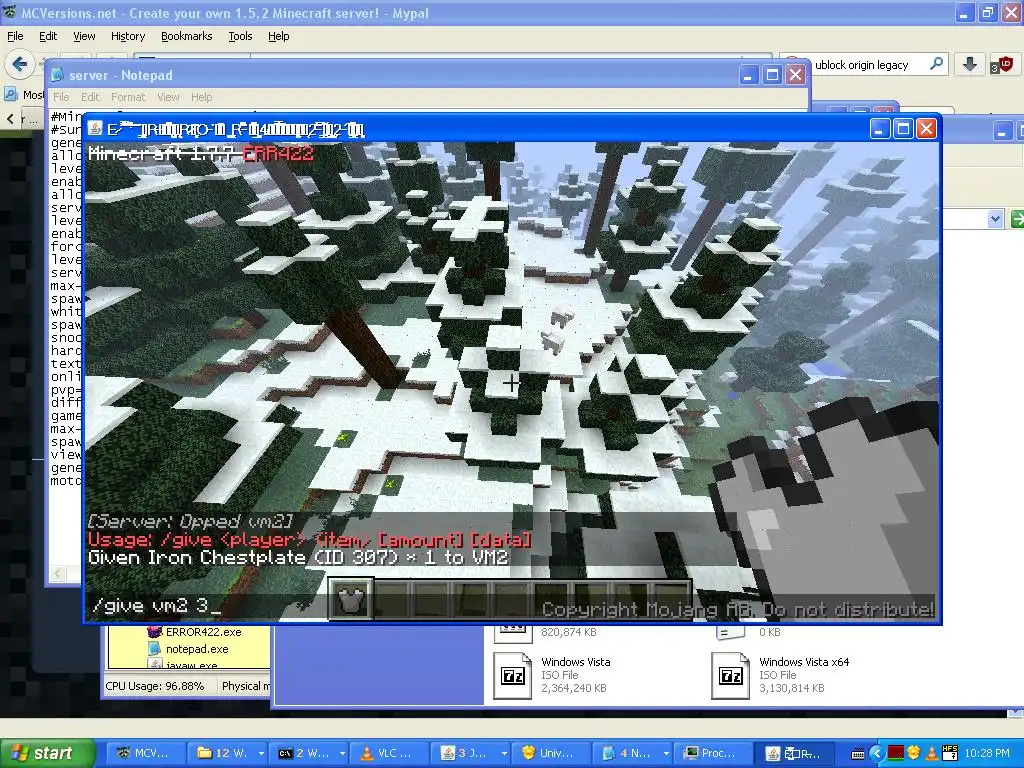Click the 3,130,814 KB file size text
The image size is (1024, 768).
point(792,688)
